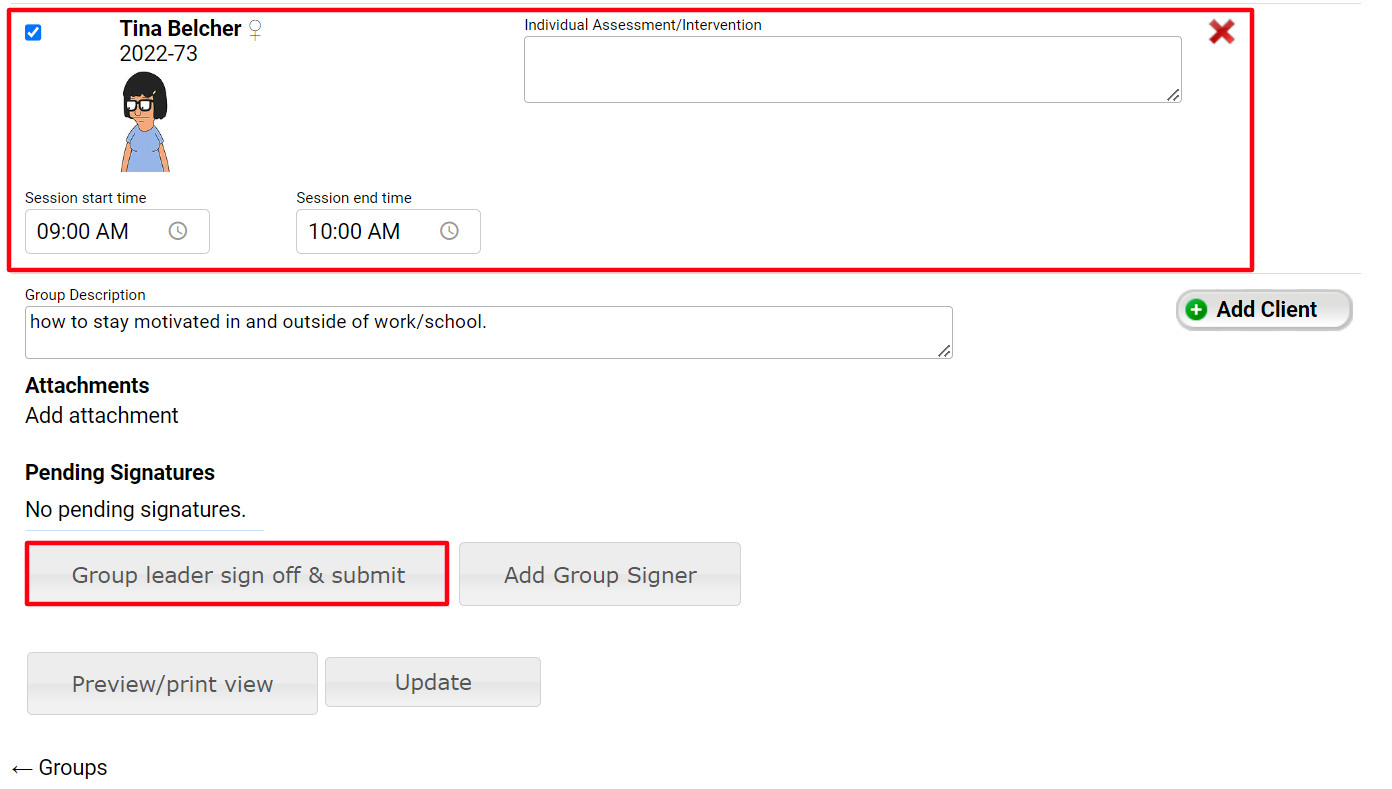Grab the Group Description textarea resize handle

pyautogui.click(x=944, y=351)
